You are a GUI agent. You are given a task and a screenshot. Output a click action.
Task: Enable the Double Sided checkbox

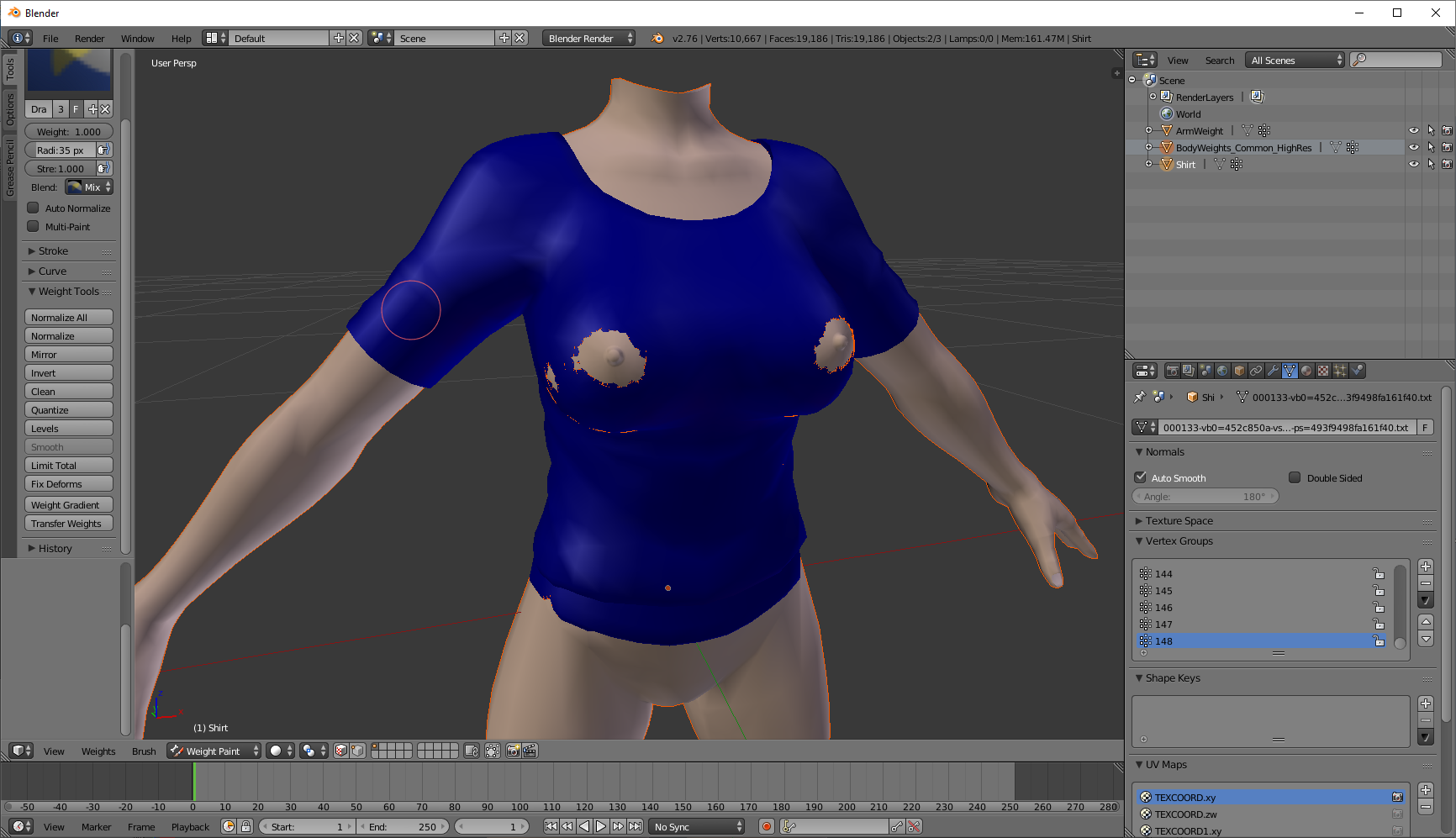click(x=1295, y=477)
